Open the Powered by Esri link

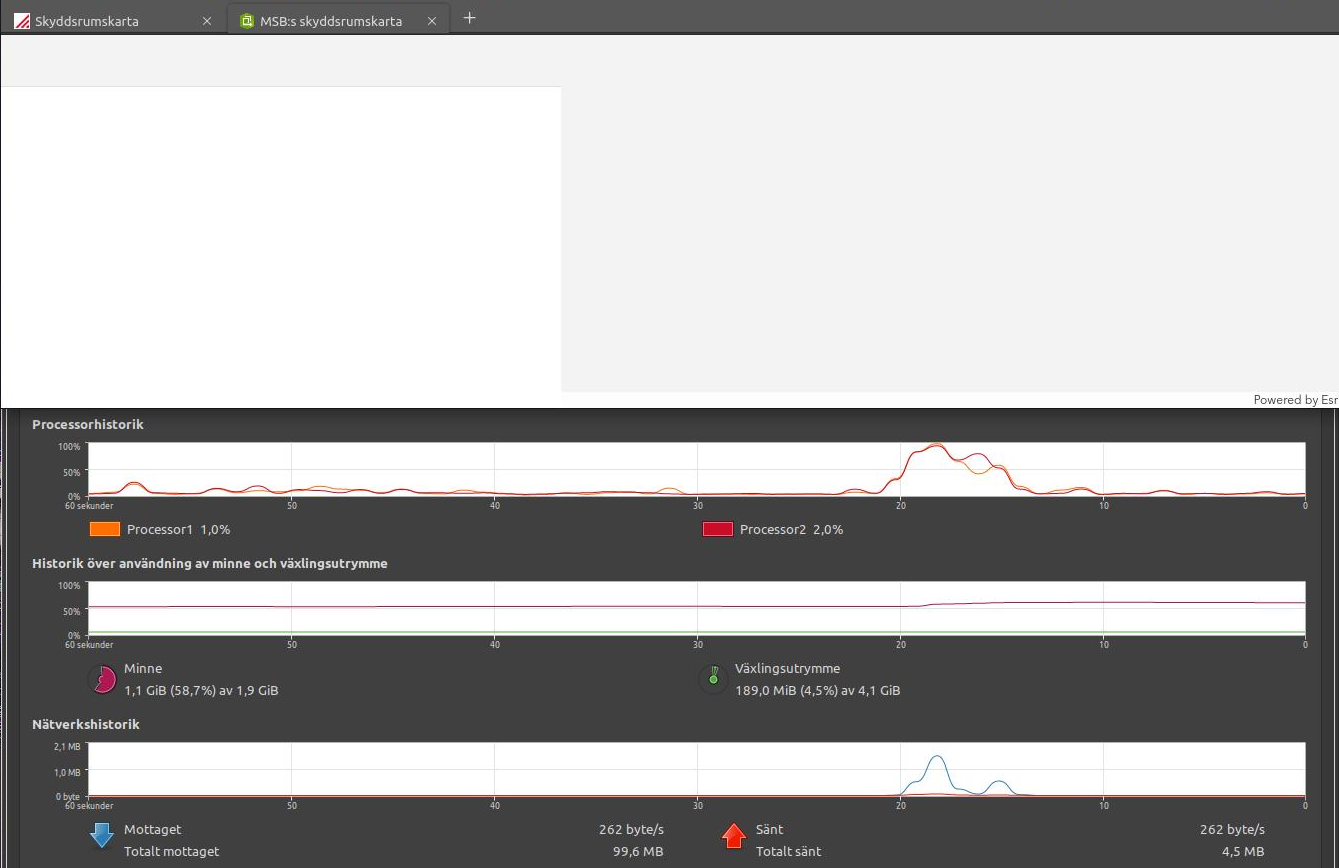[1295, 400]
